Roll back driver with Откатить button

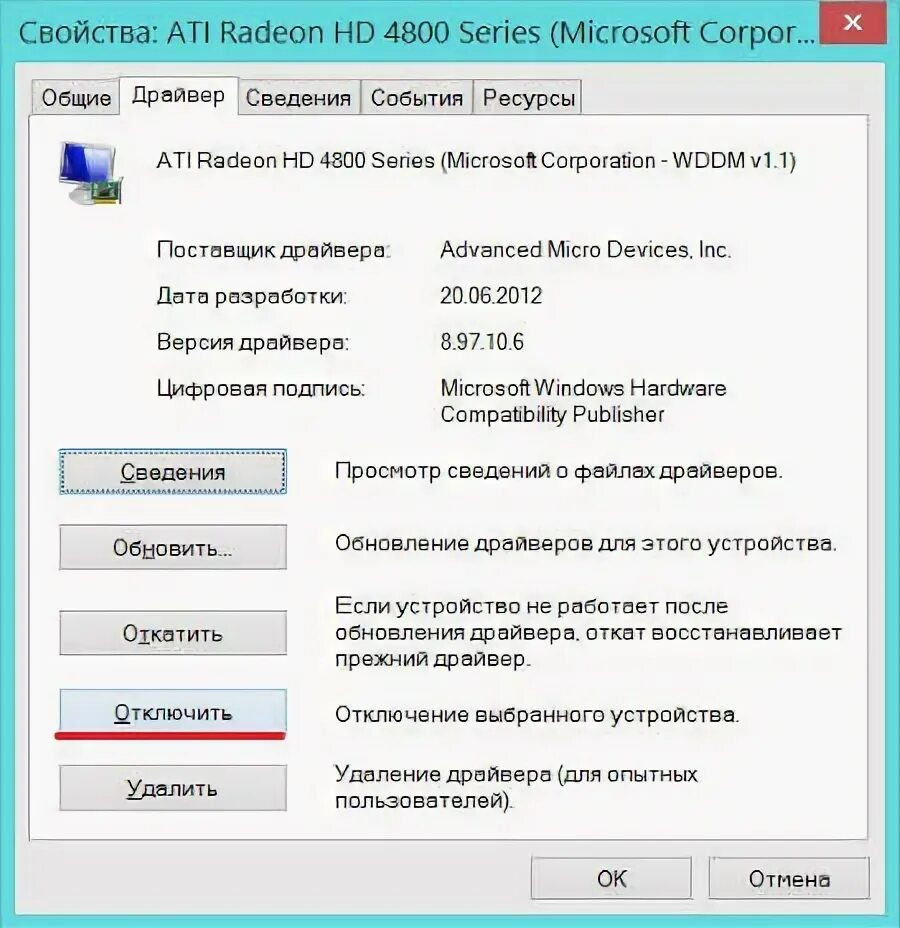[x=173, y=633]
